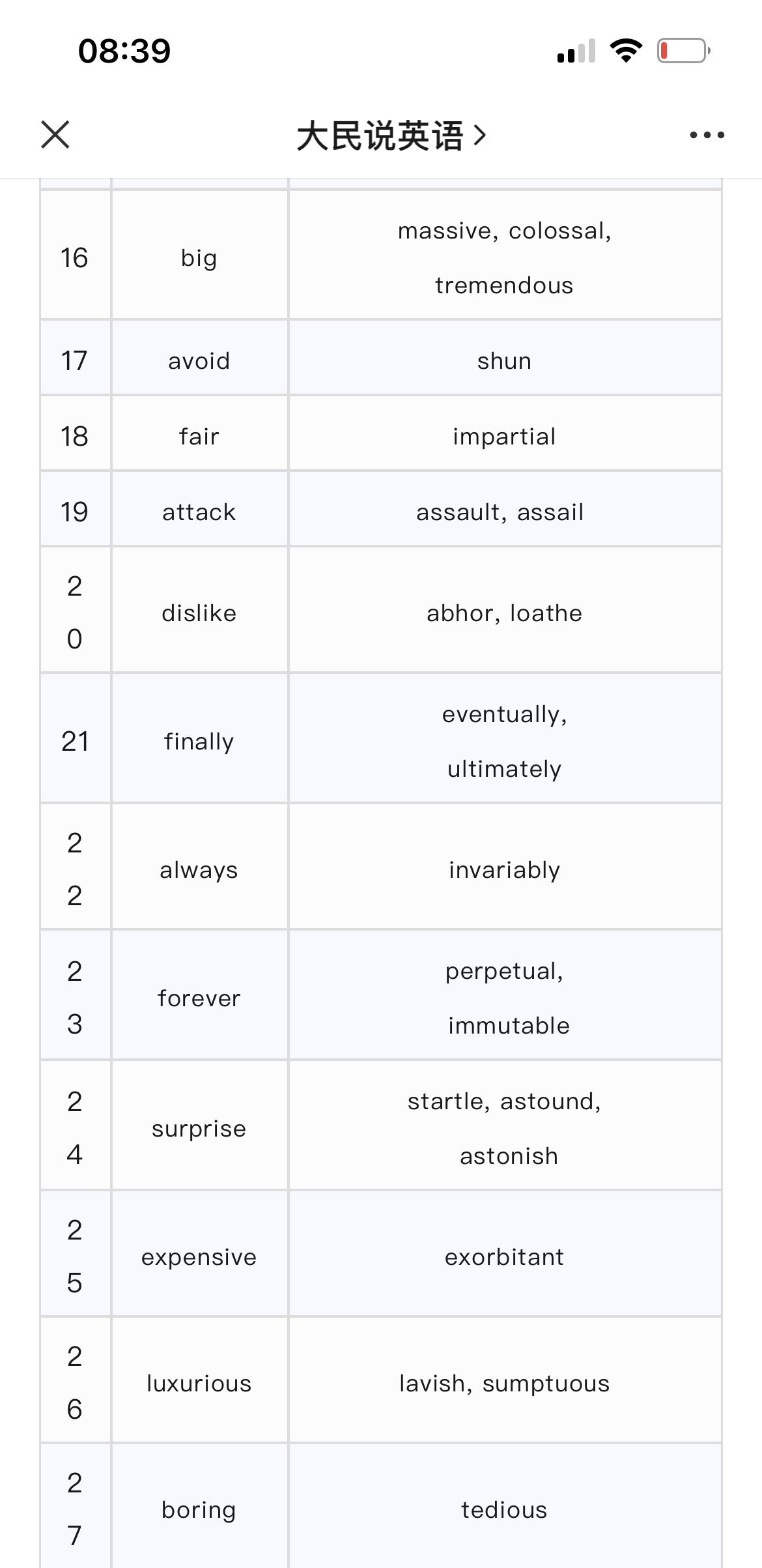Tap the 'lavish, sumptuous' cell

(505, 1380)
